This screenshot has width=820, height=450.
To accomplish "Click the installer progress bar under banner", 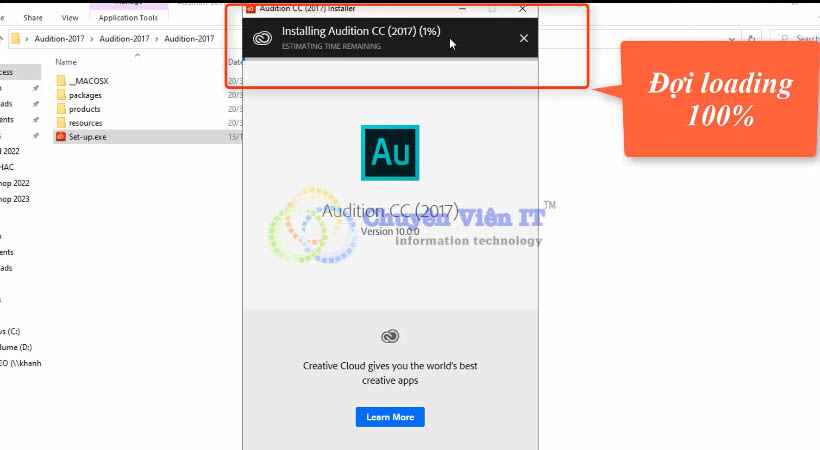I will coord(390,59).
